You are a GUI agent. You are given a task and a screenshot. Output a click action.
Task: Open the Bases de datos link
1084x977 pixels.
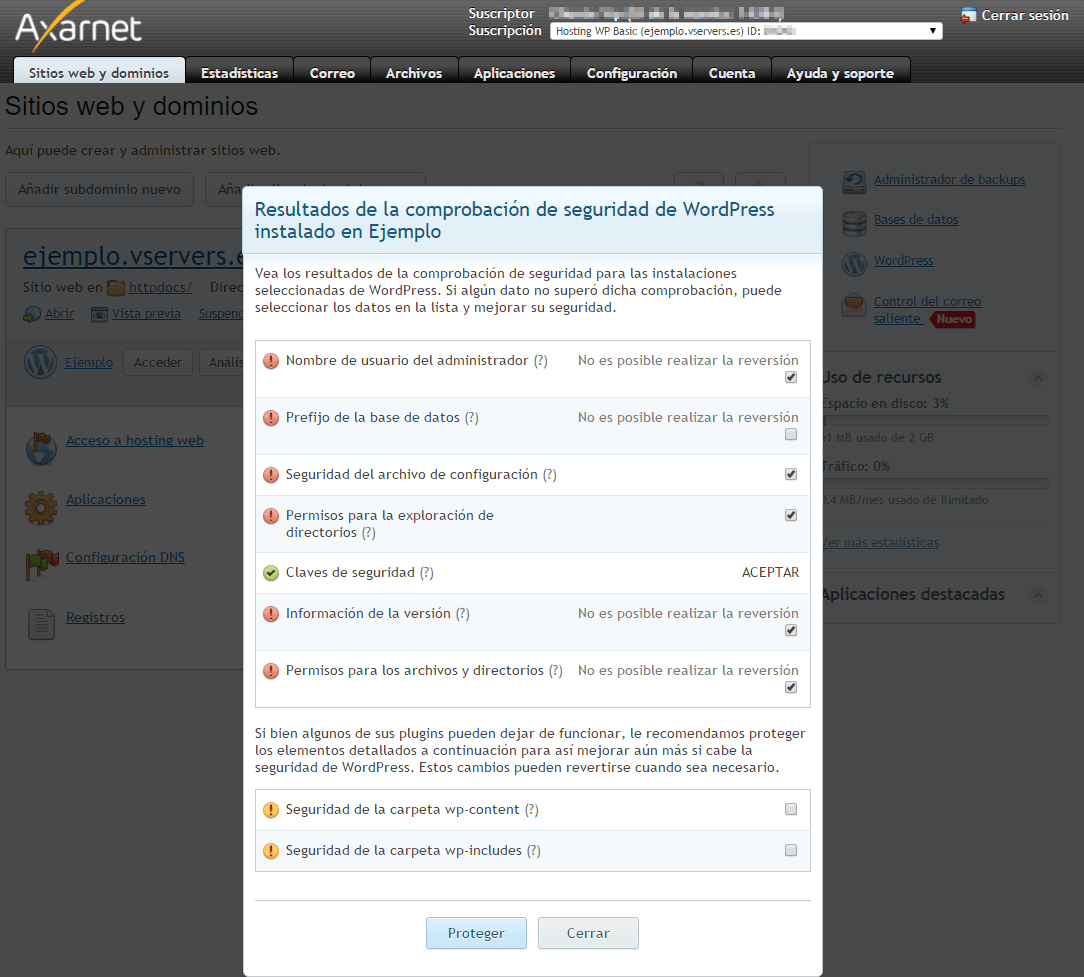click(x=916, y=220)
